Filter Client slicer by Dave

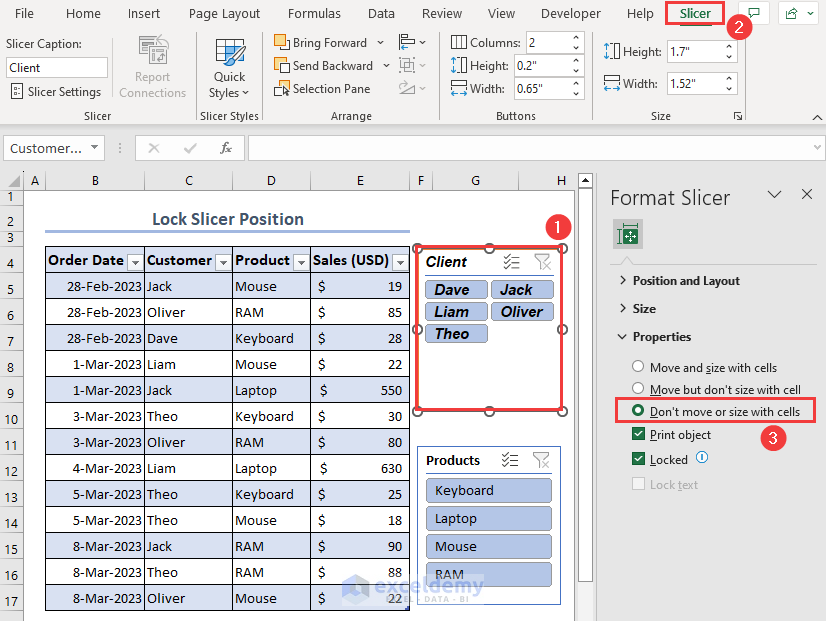tap(456, 290)
